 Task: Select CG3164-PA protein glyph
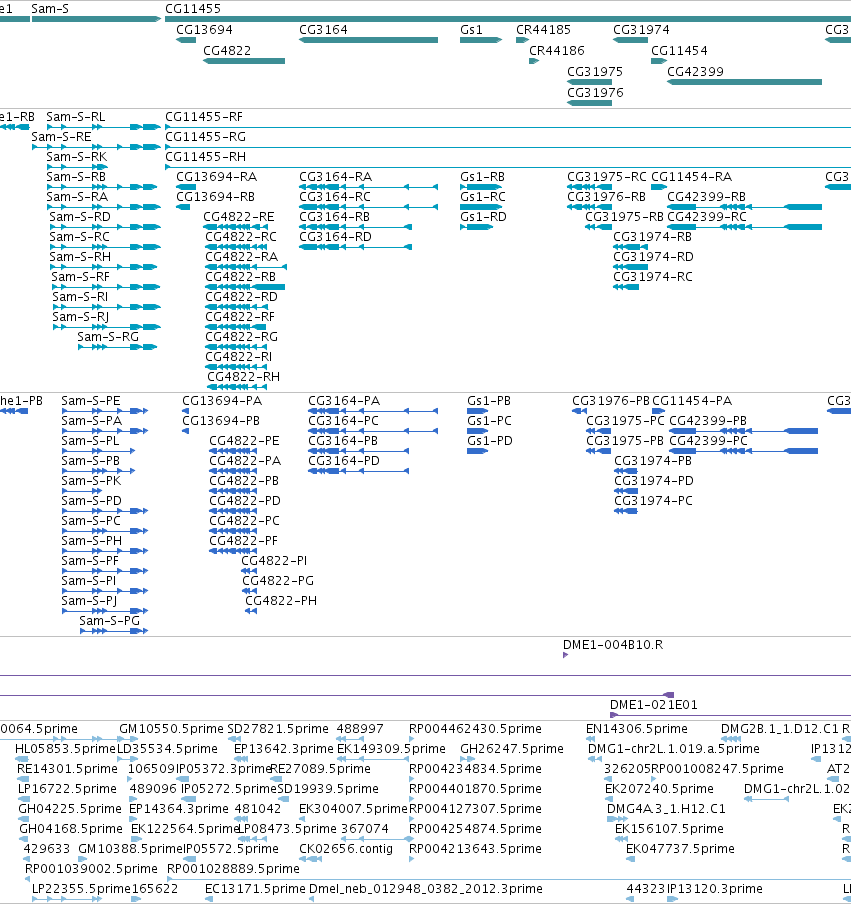click(373, 411)
